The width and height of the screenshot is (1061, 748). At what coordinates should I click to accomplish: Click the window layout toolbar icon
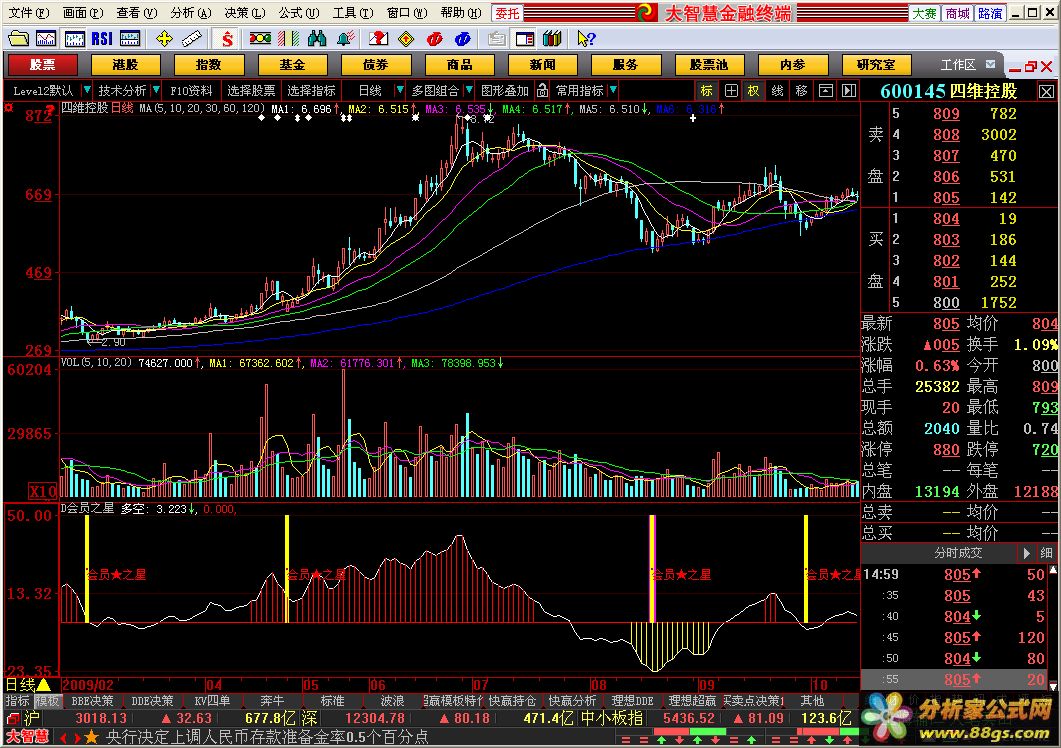pyautogui.click(x=524, y=39)
